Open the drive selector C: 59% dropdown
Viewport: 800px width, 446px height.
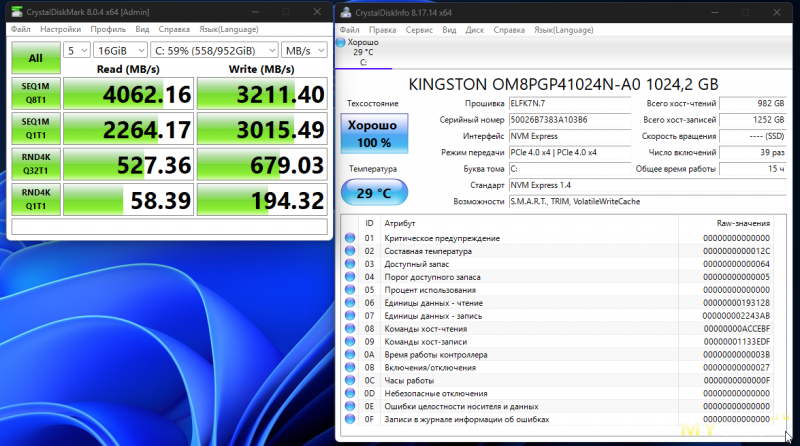click(214, 51)
